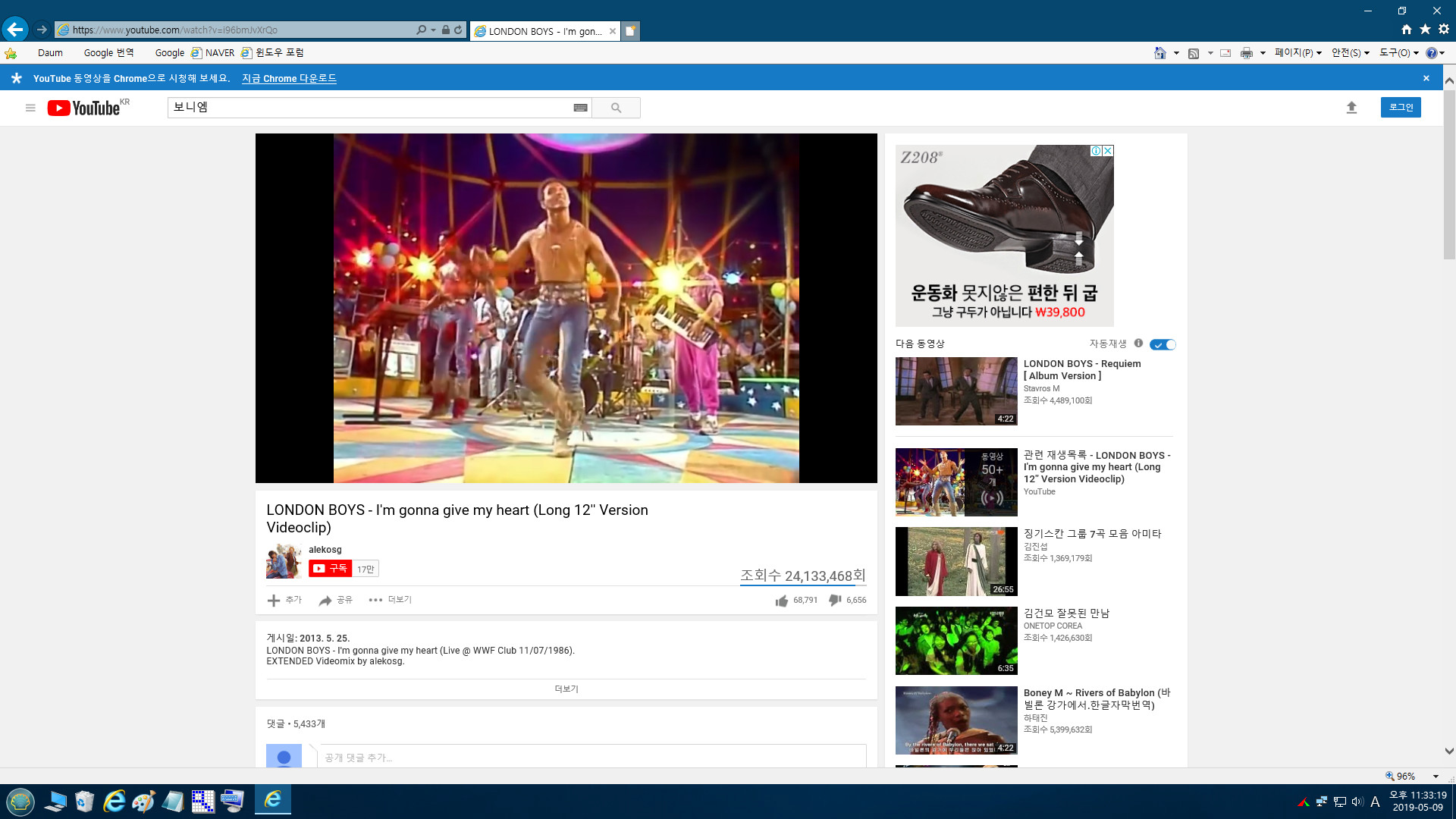Screen dimensions: 1456x819
Task: Refresh the page from the address bar
Action: pyautogui.click(x=458, y=30)
